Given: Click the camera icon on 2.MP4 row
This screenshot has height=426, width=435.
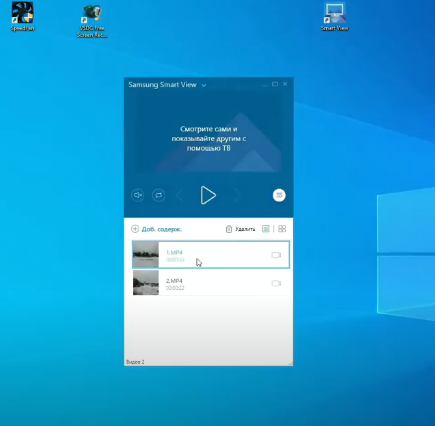Looking at the screenshot, I should [276, 283].
